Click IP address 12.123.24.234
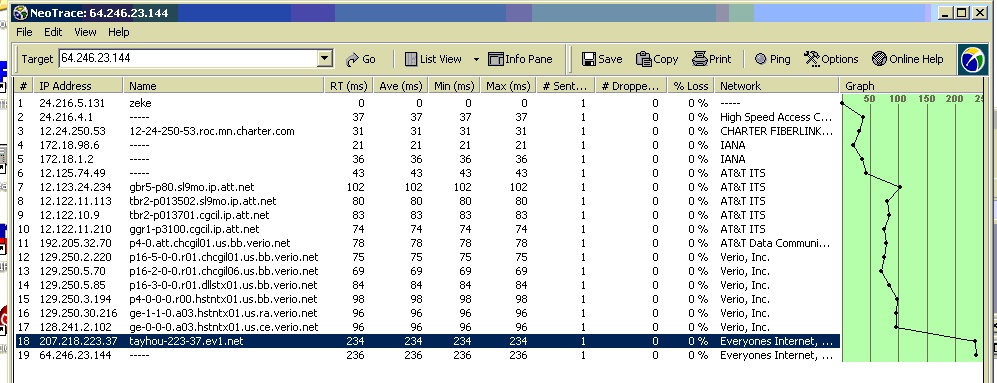997x383 pixels. pos(75,187)
